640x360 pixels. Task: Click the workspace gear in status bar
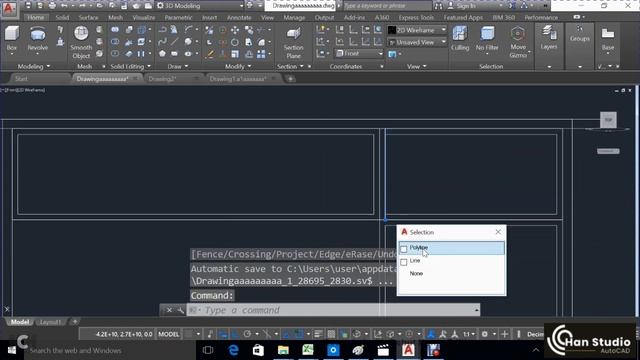[484, 334]
